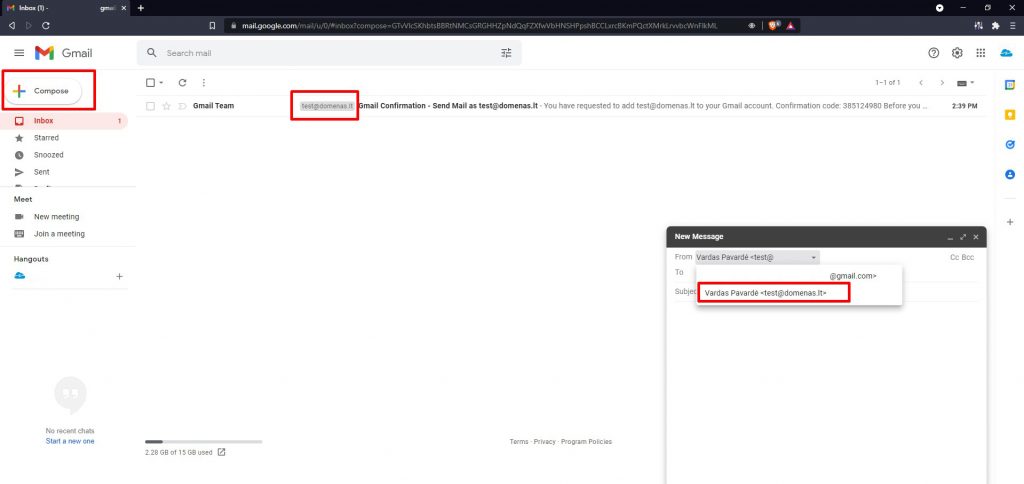Open the main menu hamburger icon
The height and width of the screenshot is (484, 1024).
pos(19,53)
